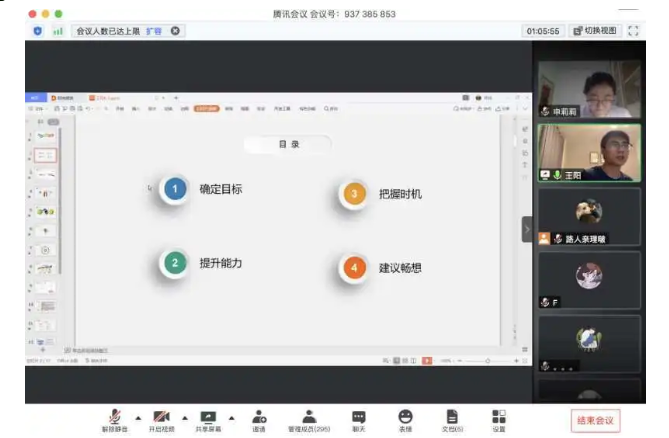Open meeting Settings icon
This screenshot has height=438, width=669.
[499, 415]
